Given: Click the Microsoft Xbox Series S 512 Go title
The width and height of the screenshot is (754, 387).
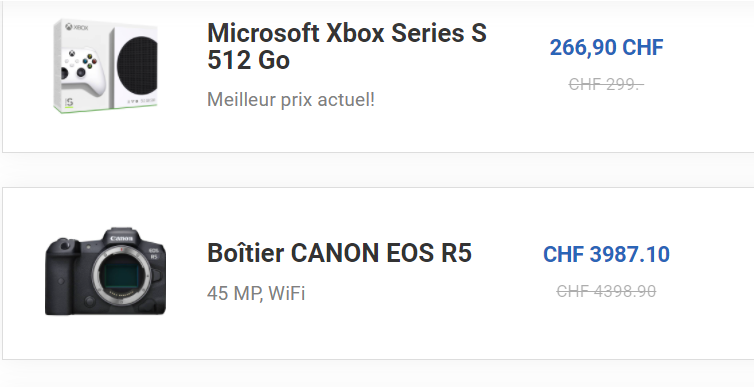Looking at the screenshot, I should (347, 47).
